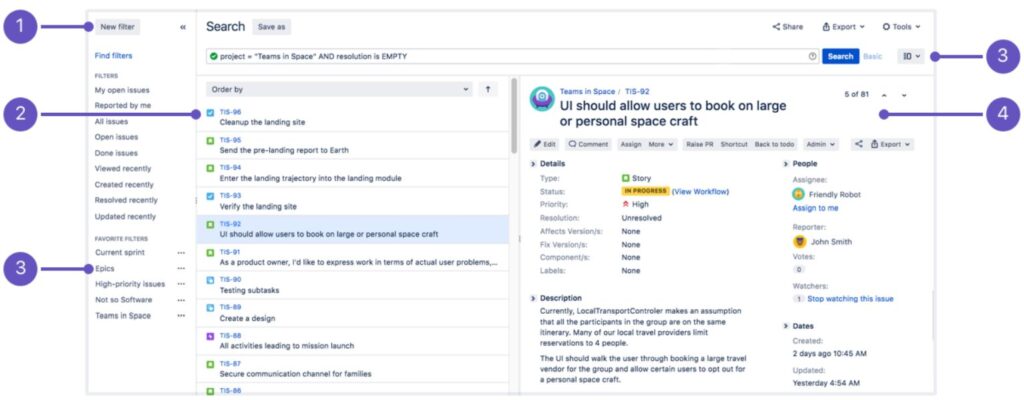The image size is (1024, 400).
Task: Open Not so Software options ellipsis
Action: point(181,300)
